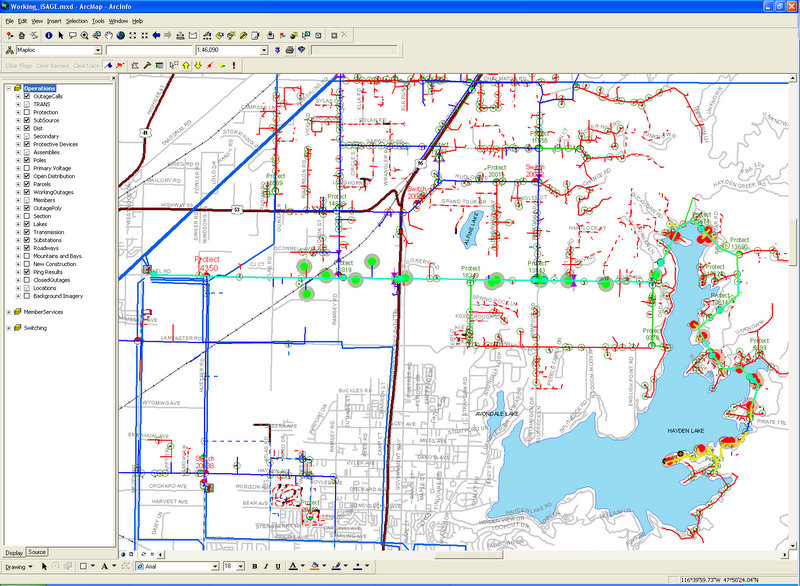Select the Switching group layer
This screenshot has height=586, width=800.
pos(35,328)
